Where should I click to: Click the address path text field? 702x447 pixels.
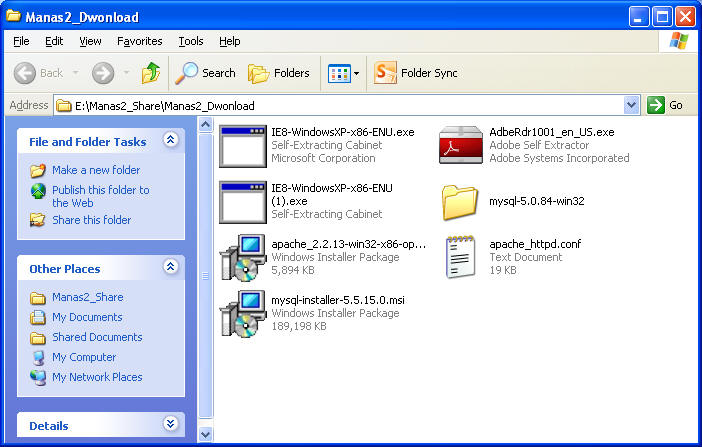coord(338,106)
